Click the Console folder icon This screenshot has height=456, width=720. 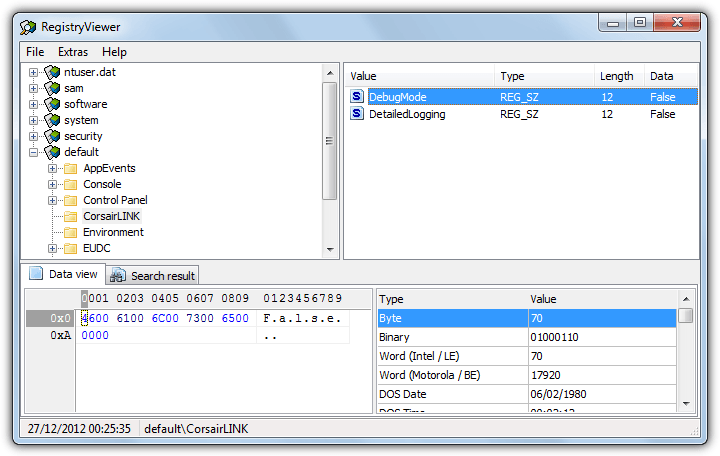click(70, 185)
